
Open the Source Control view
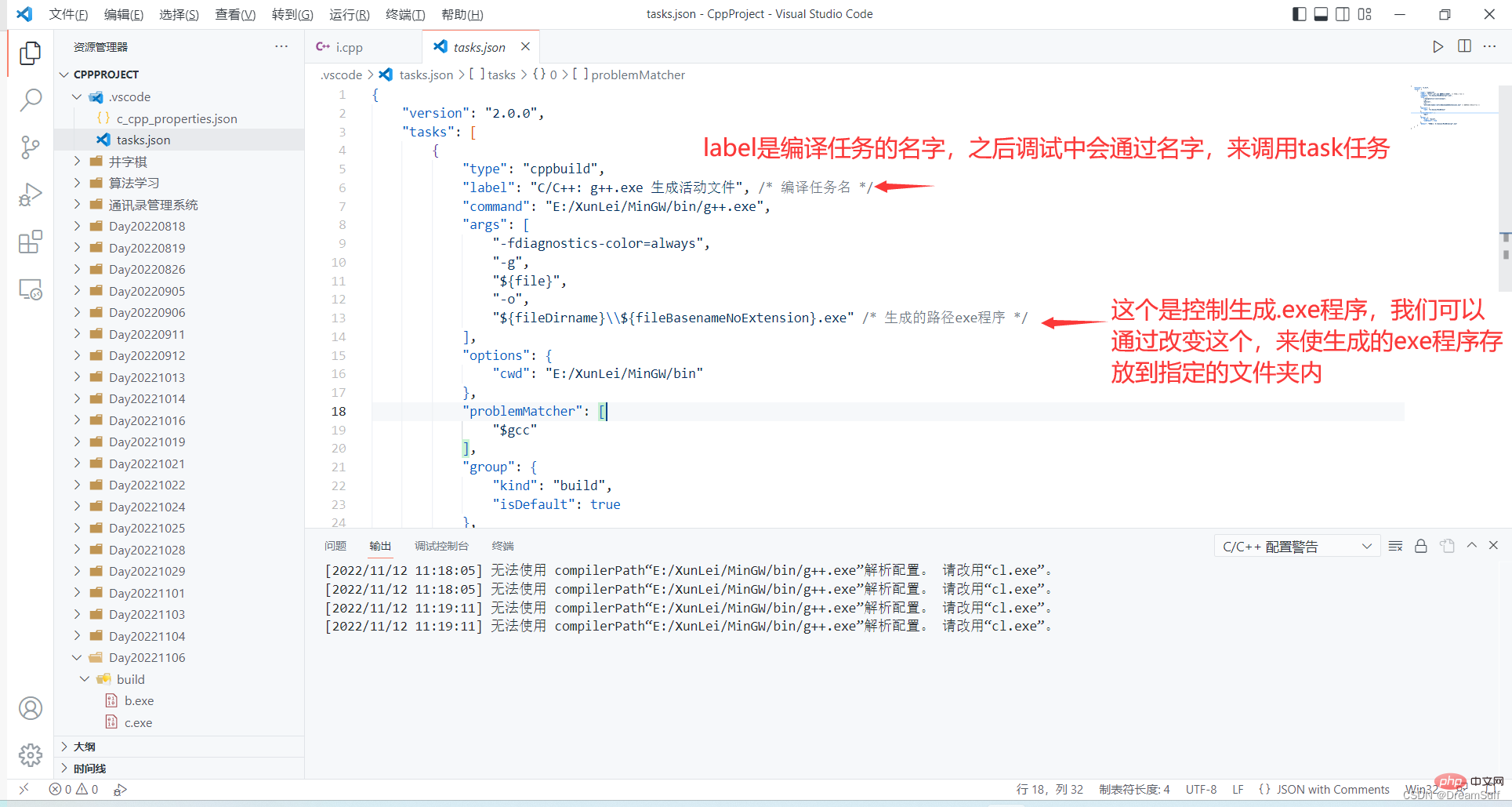point(30,147)
